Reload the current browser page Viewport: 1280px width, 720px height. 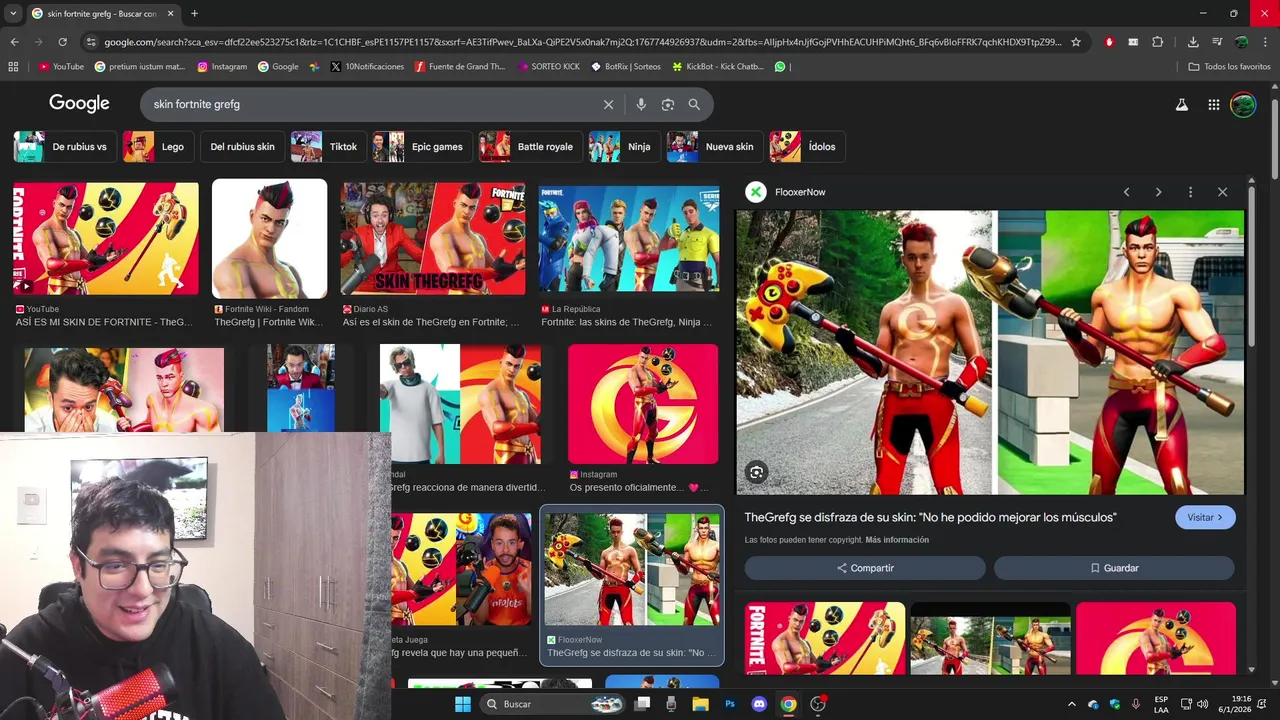point(62,42)
